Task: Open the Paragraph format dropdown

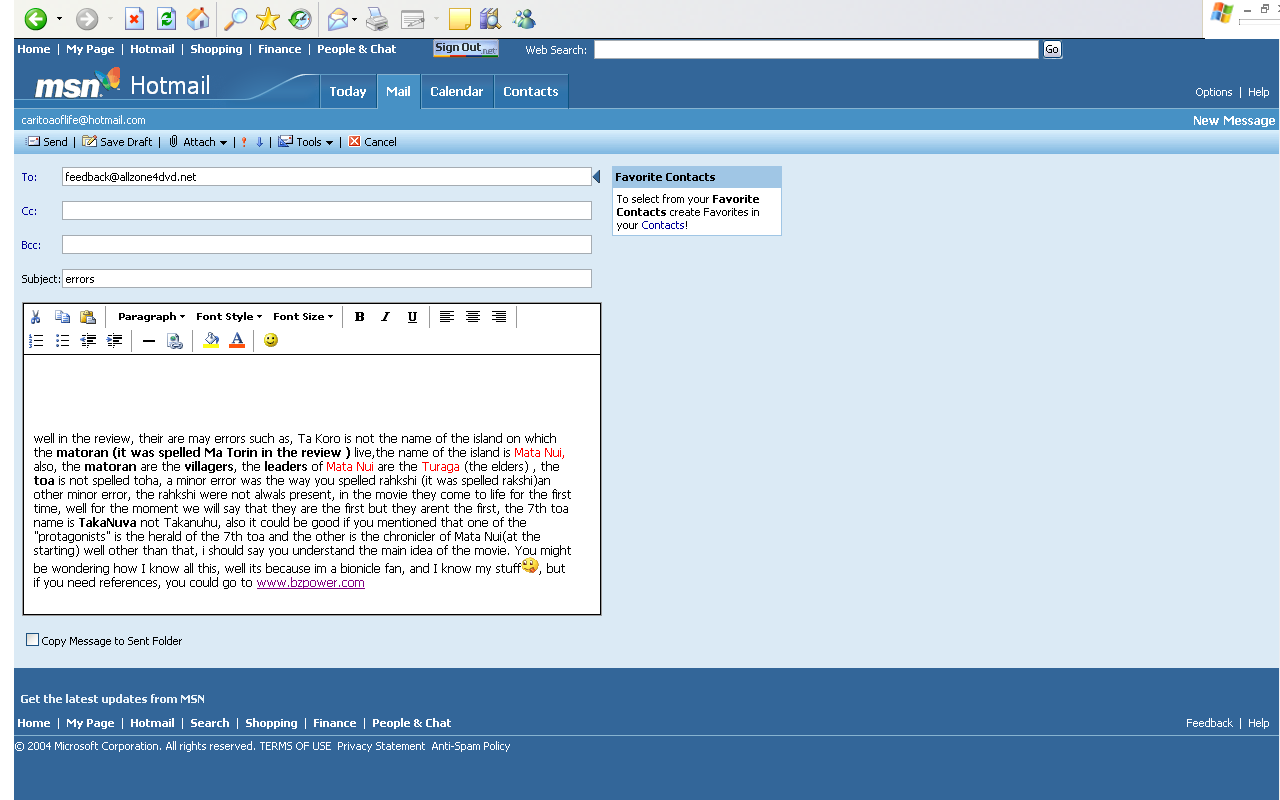Action: 151,317
